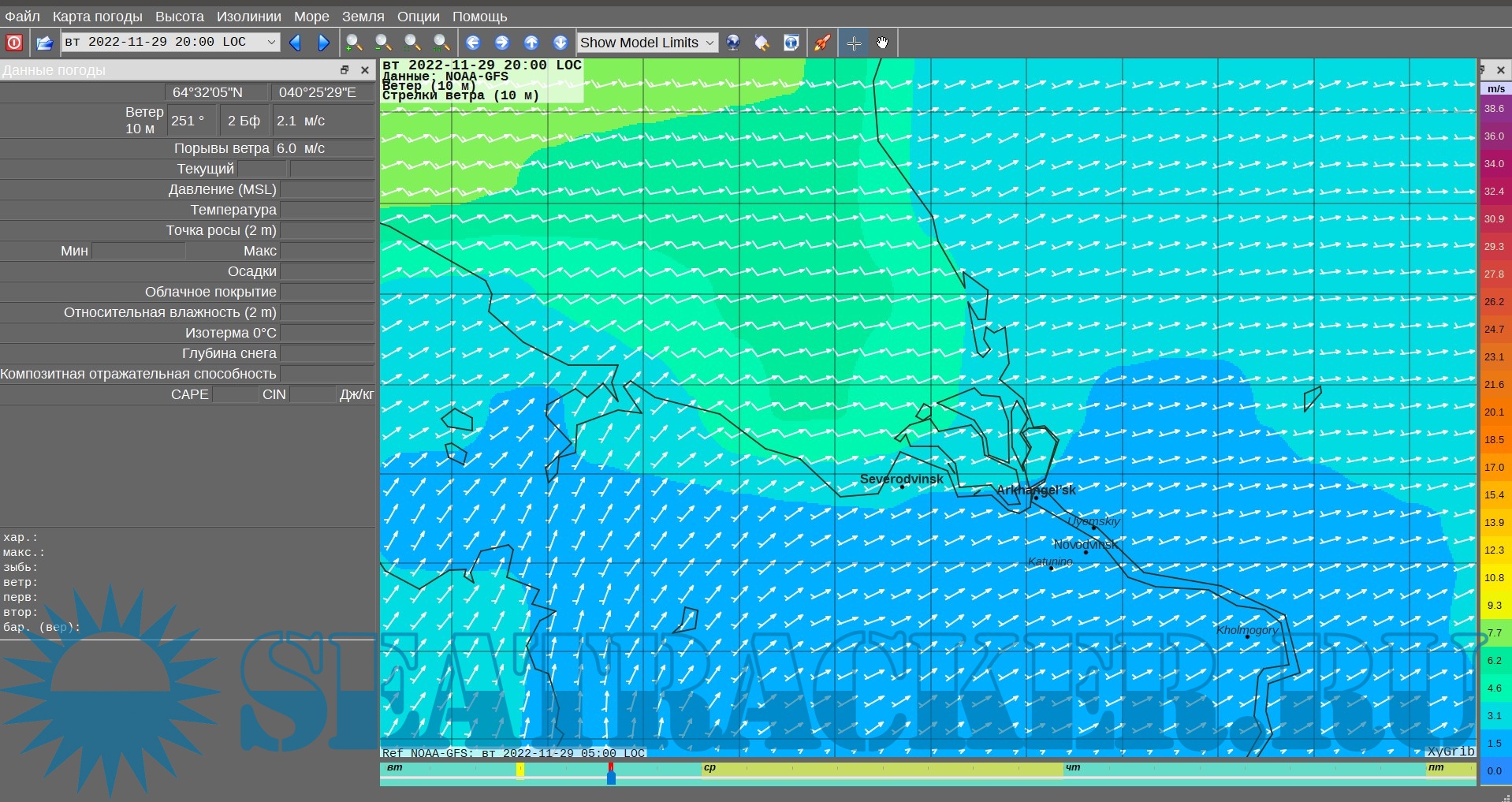Advance to next forecast time step
1512x802 pixels.
pyautogui.click(x=323, y=43)
